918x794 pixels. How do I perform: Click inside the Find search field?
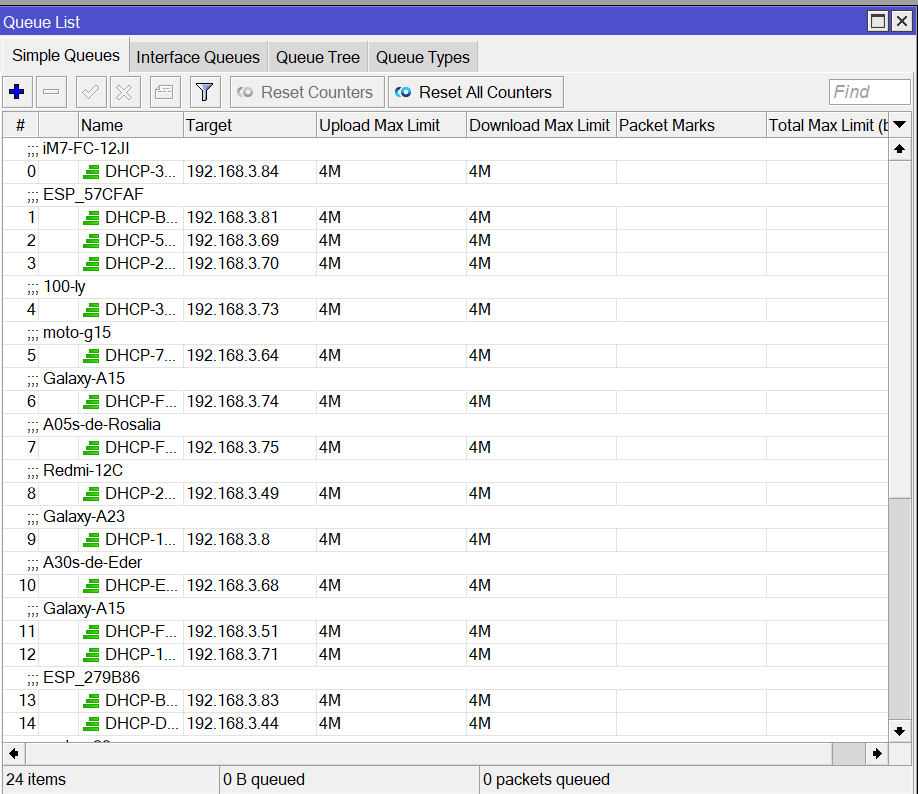pyautogui.click(x=869, y=92)
